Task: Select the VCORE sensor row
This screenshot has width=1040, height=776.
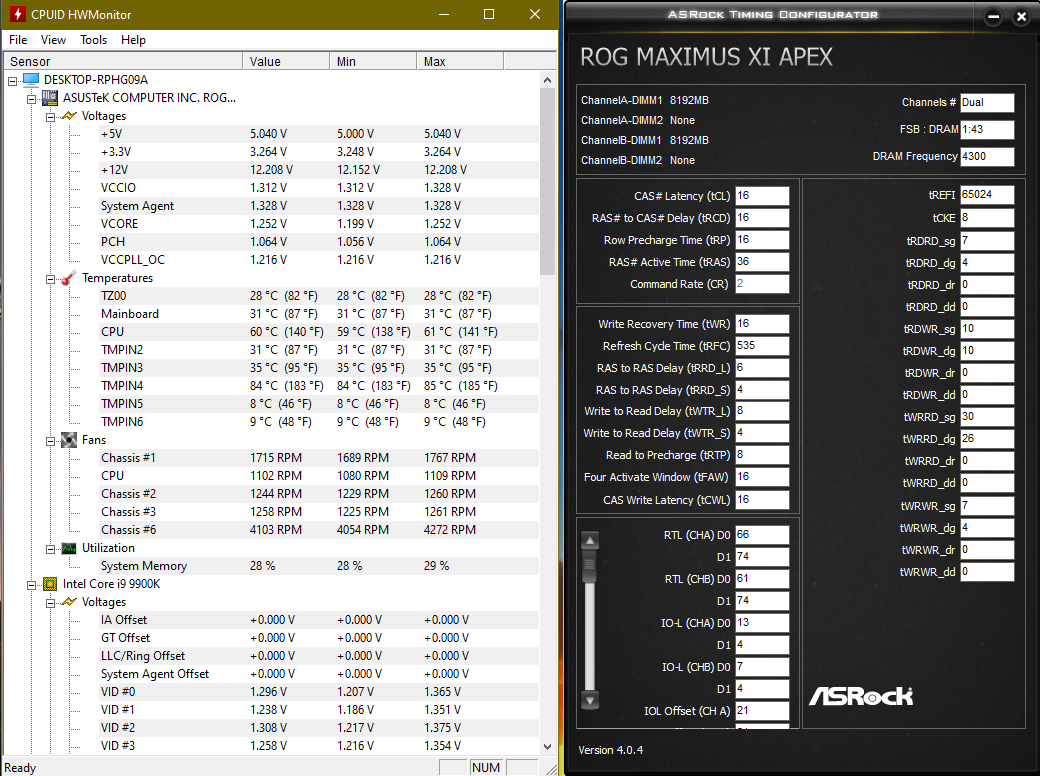Action: tap(319, 224)
